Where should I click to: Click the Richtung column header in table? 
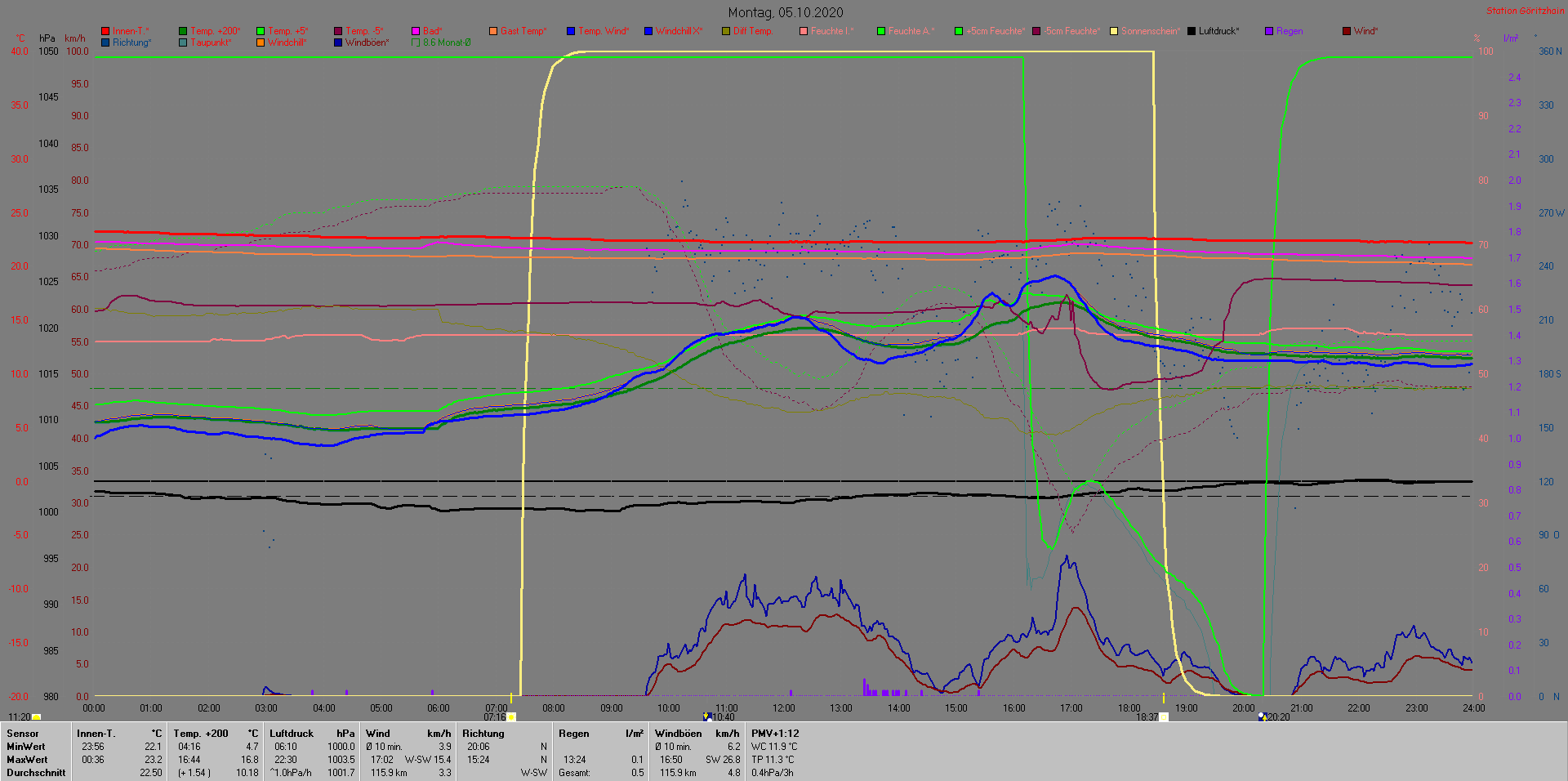483,734
